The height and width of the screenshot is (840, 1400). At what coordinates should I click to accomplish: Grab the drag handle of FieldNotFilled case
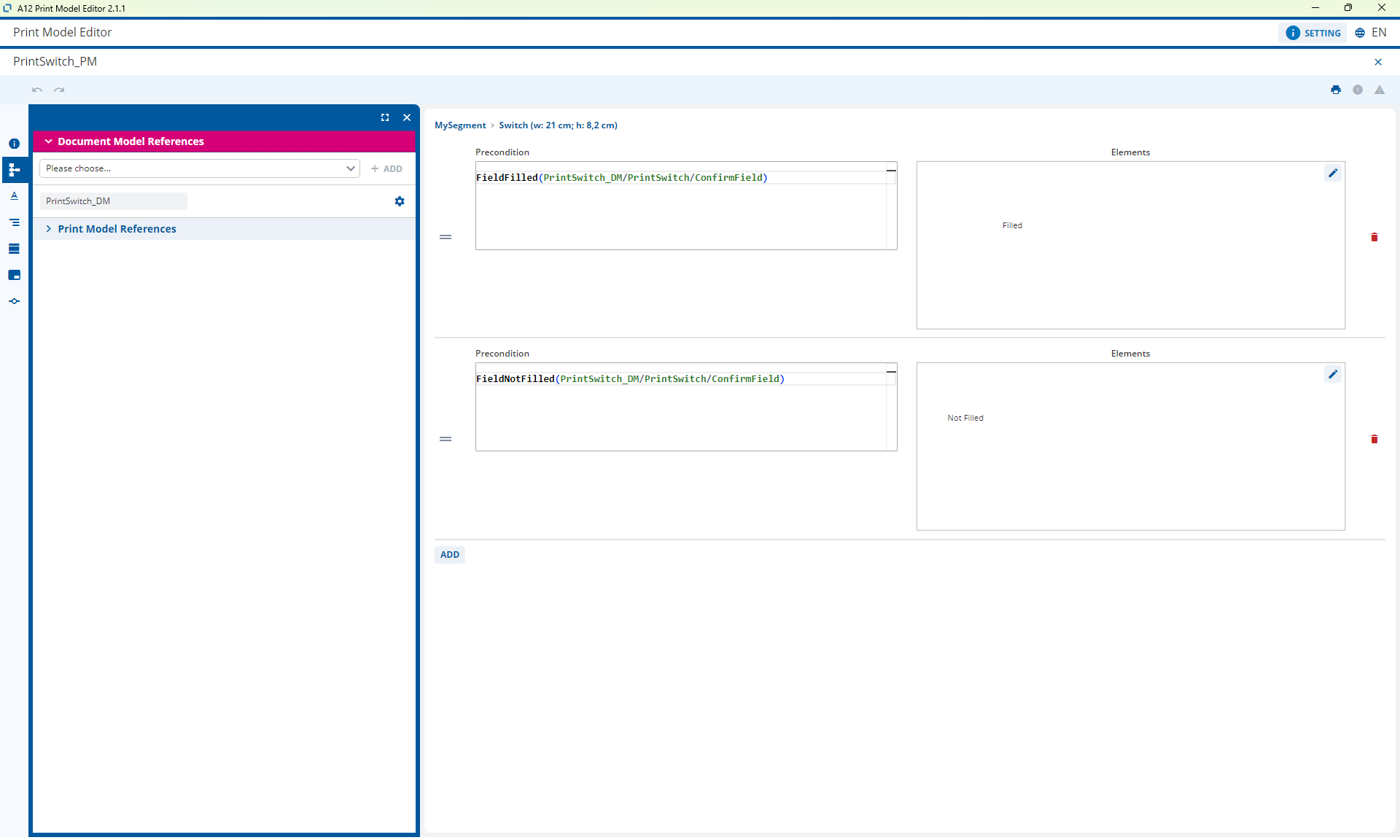446,439
